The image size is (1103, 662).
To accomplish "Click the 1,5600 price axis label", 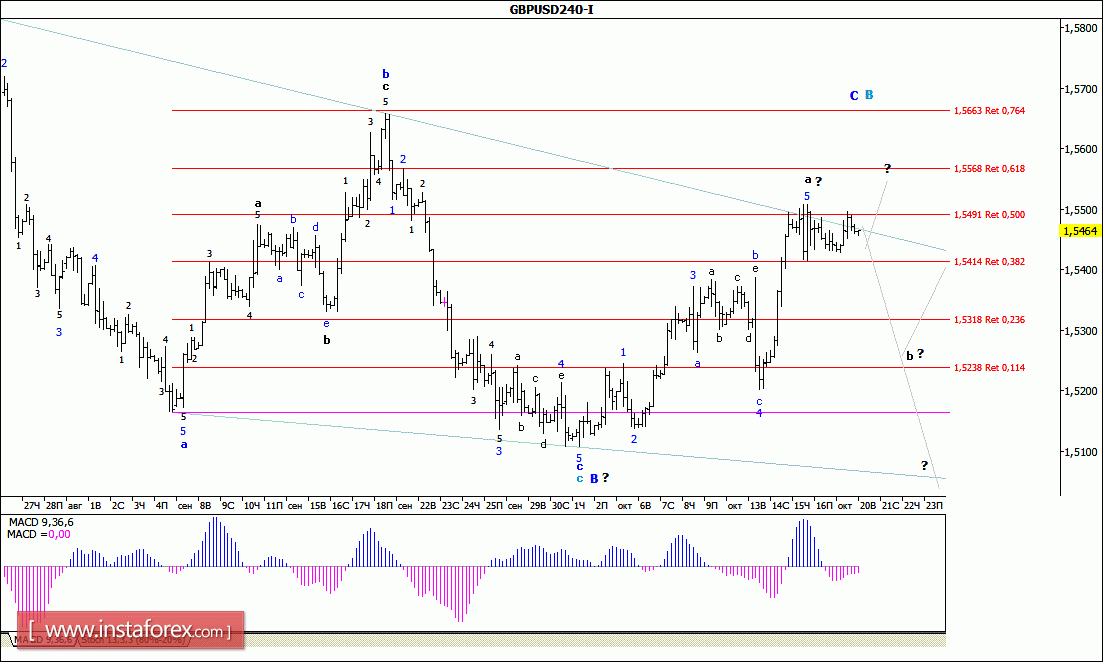I will click(1080, 149).
